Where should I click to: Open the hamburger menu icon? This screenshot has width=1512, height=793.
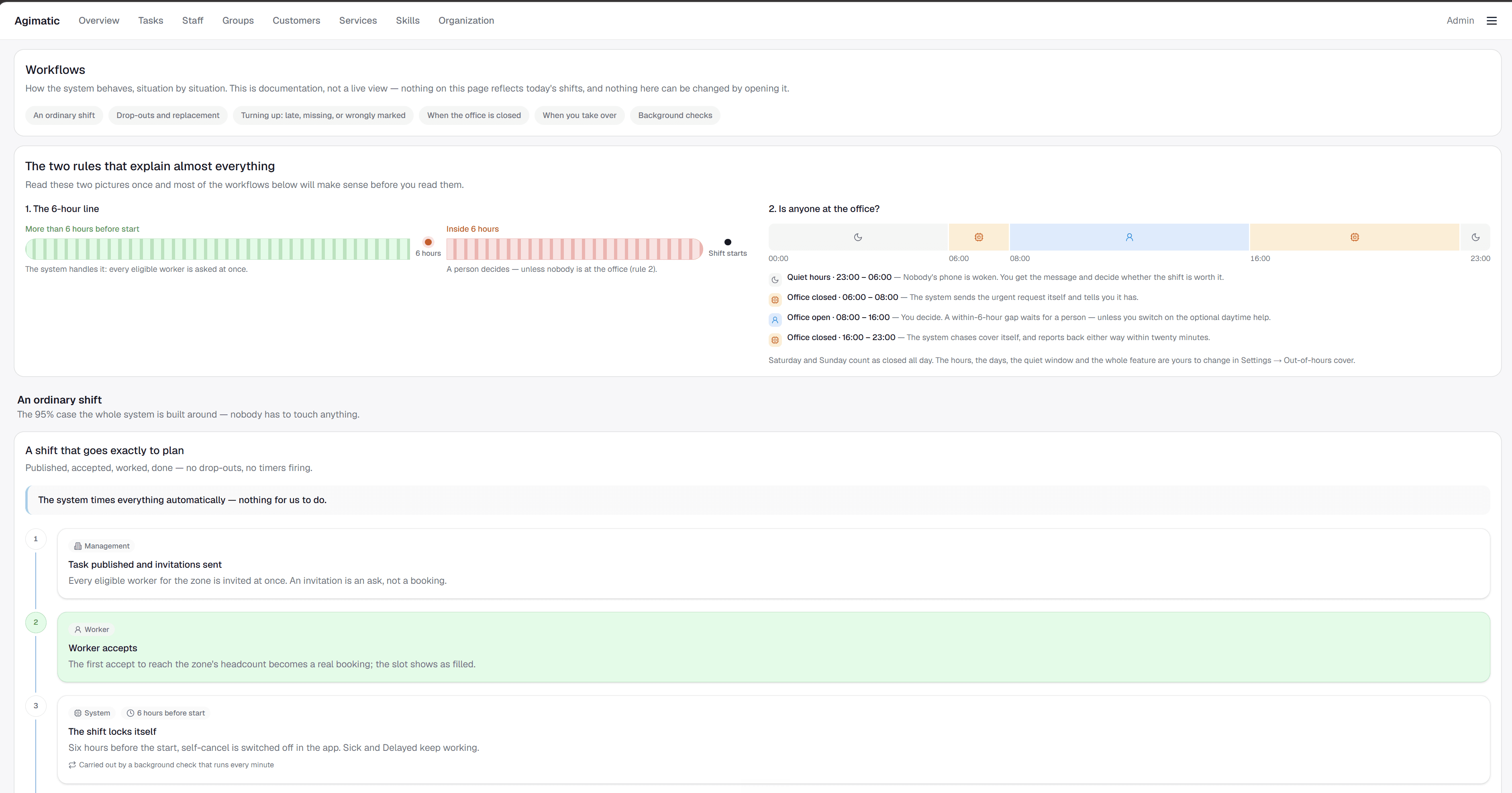click(1492, 20)
